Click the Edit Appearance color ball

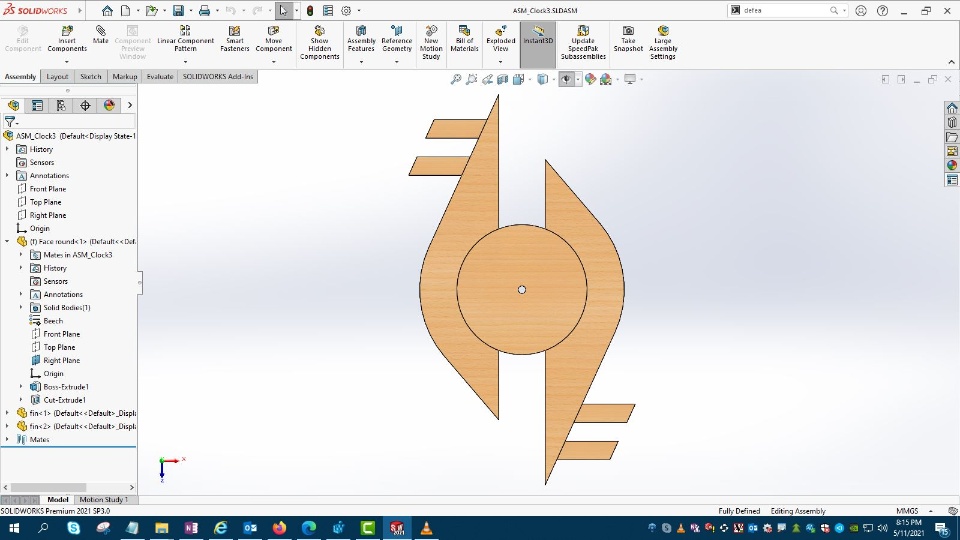[x=590, y=79]
